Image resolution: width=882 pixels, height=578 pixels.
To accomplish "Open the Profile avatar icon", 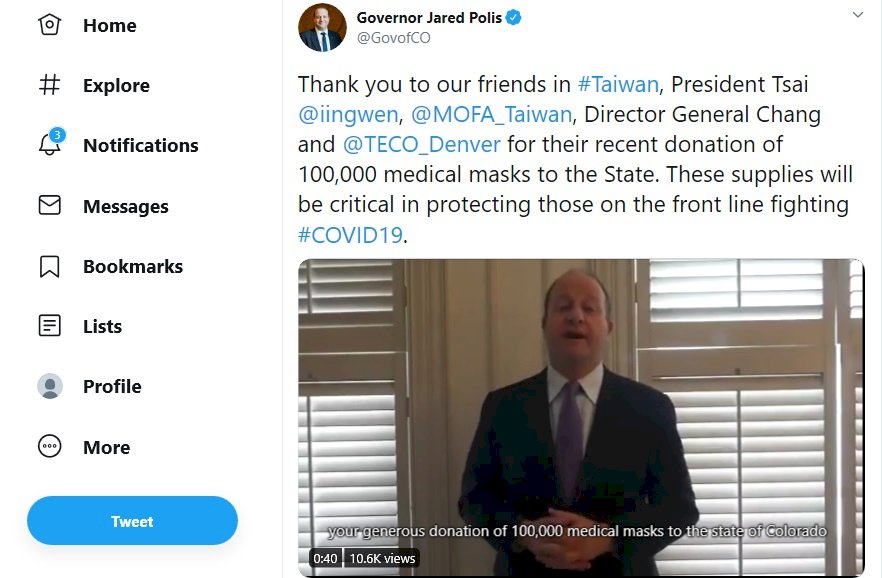I will (50, 386).
